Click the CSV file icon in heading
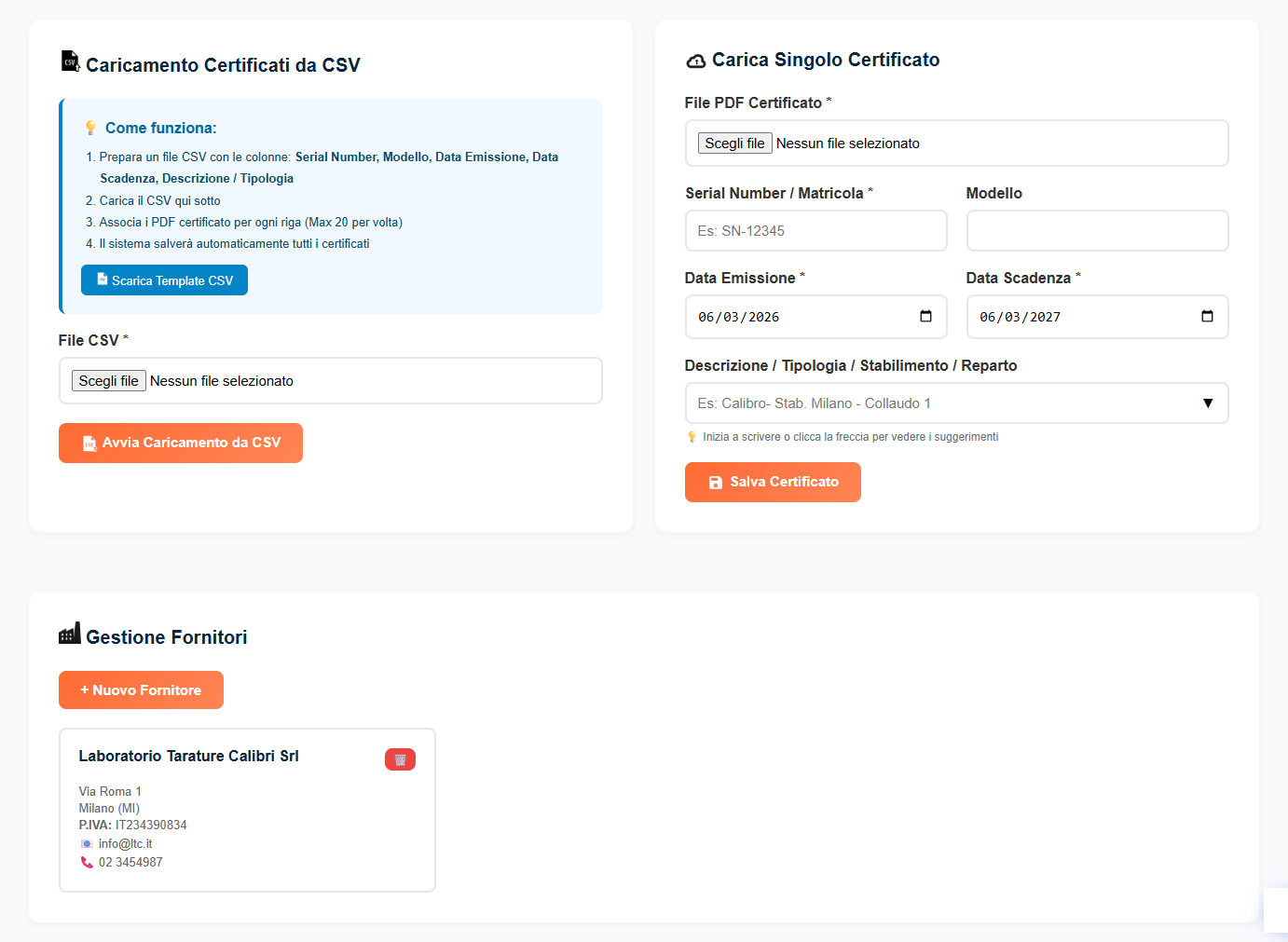The height and width of the screenshot is (942, 1288). pos(70,61)
